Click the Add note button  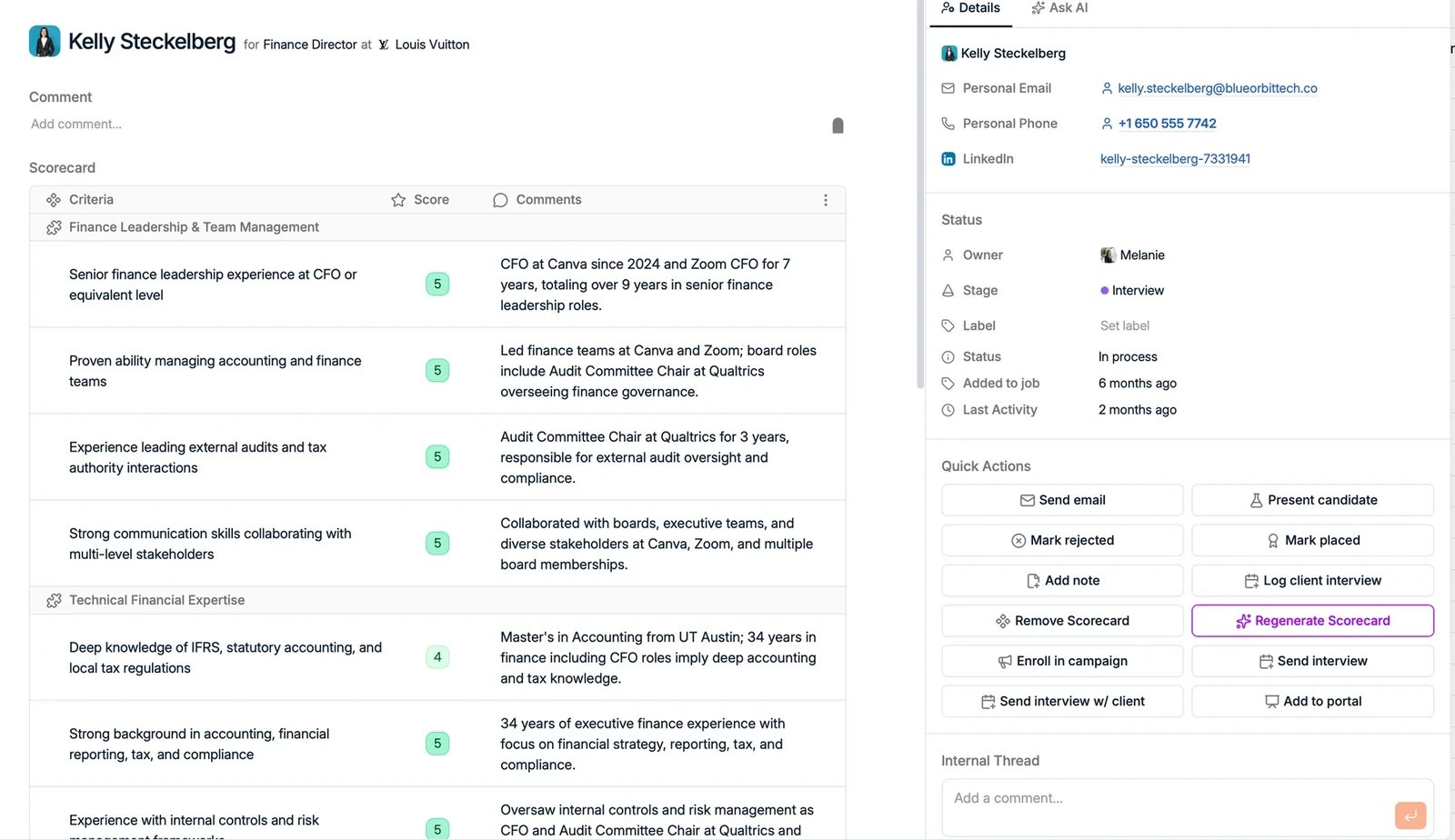[x=1062, y=581]
